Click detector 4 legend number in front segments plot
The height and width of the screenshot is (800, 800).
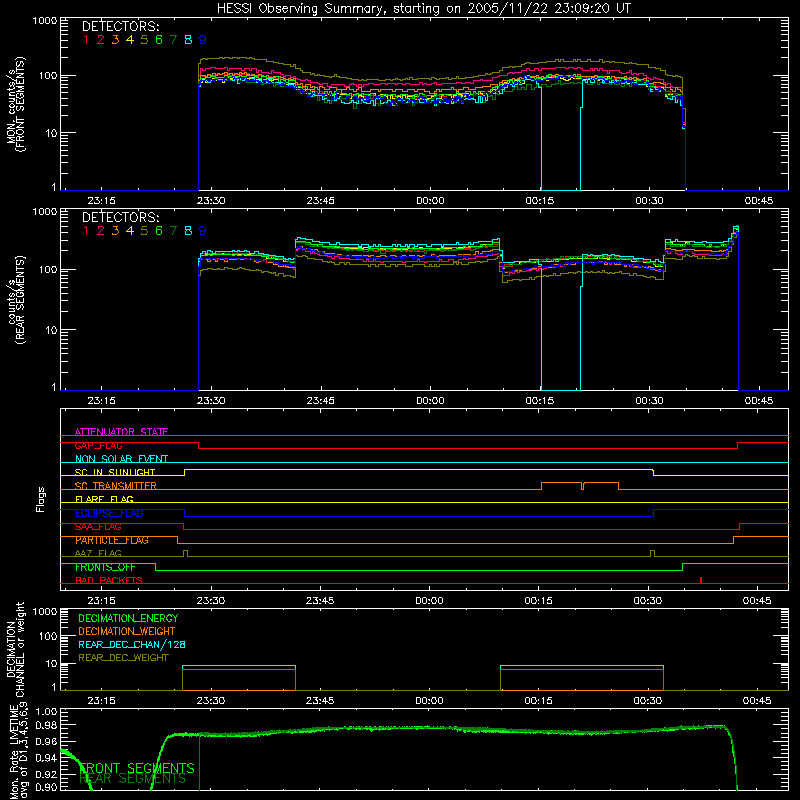130,40
